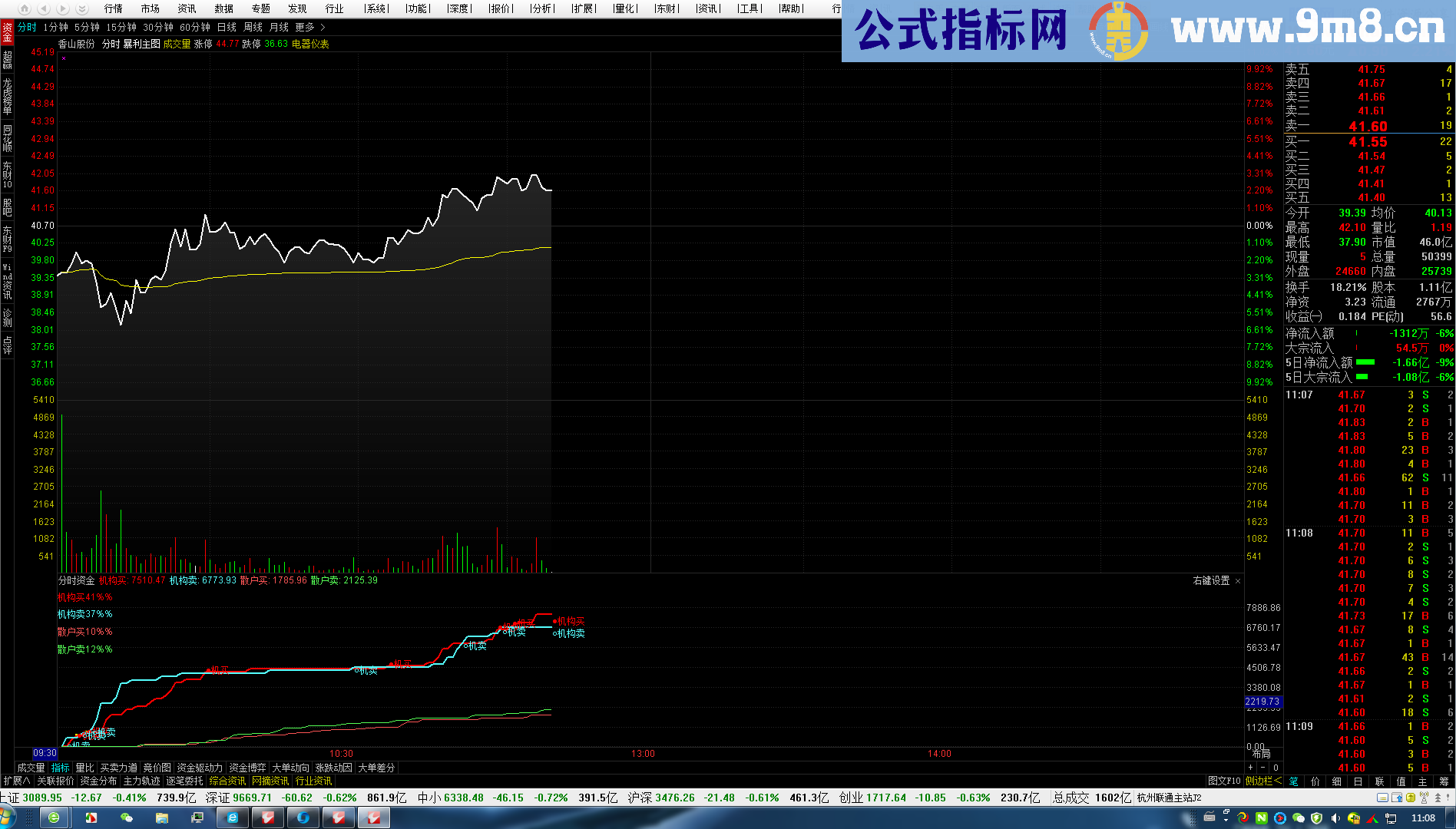Click the home icon in top toolbar
The image size is (1456, 829).
coord(25,8)
